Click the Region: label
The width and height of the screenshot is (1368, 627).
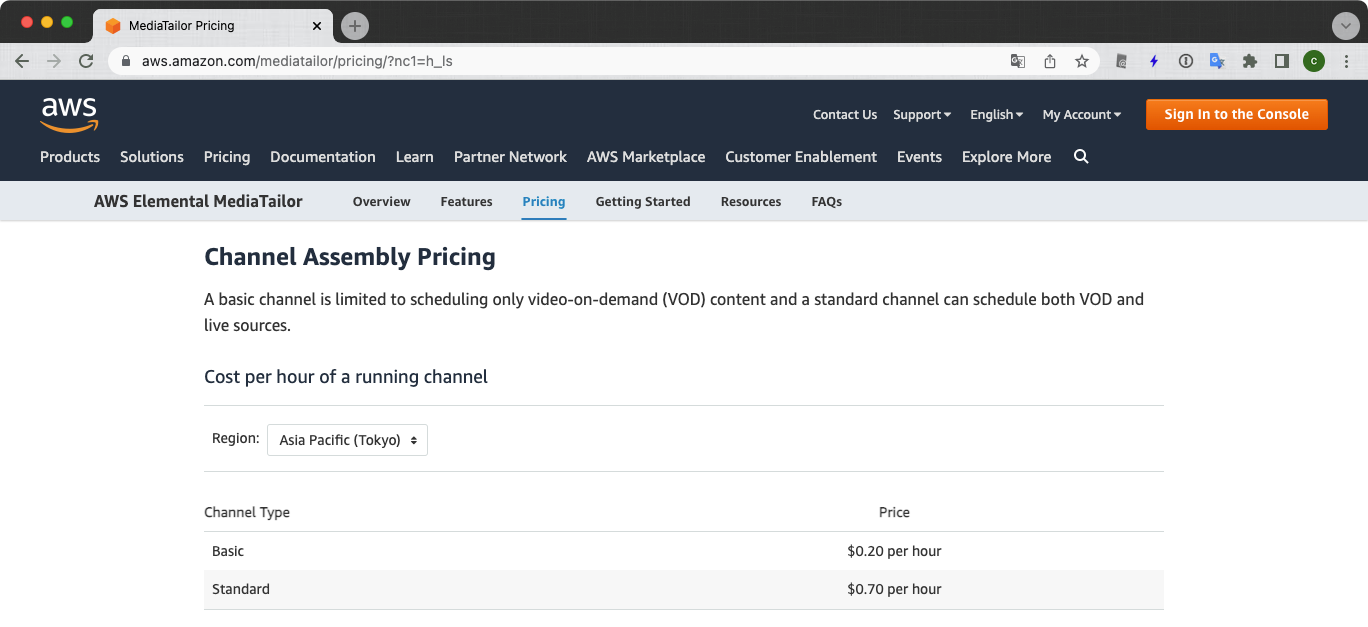[236, 438]
